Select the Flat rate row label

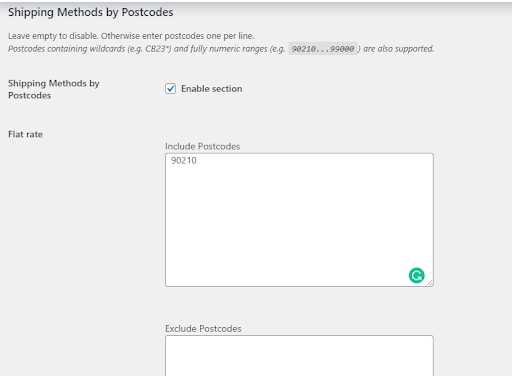(x=25, y=134)
